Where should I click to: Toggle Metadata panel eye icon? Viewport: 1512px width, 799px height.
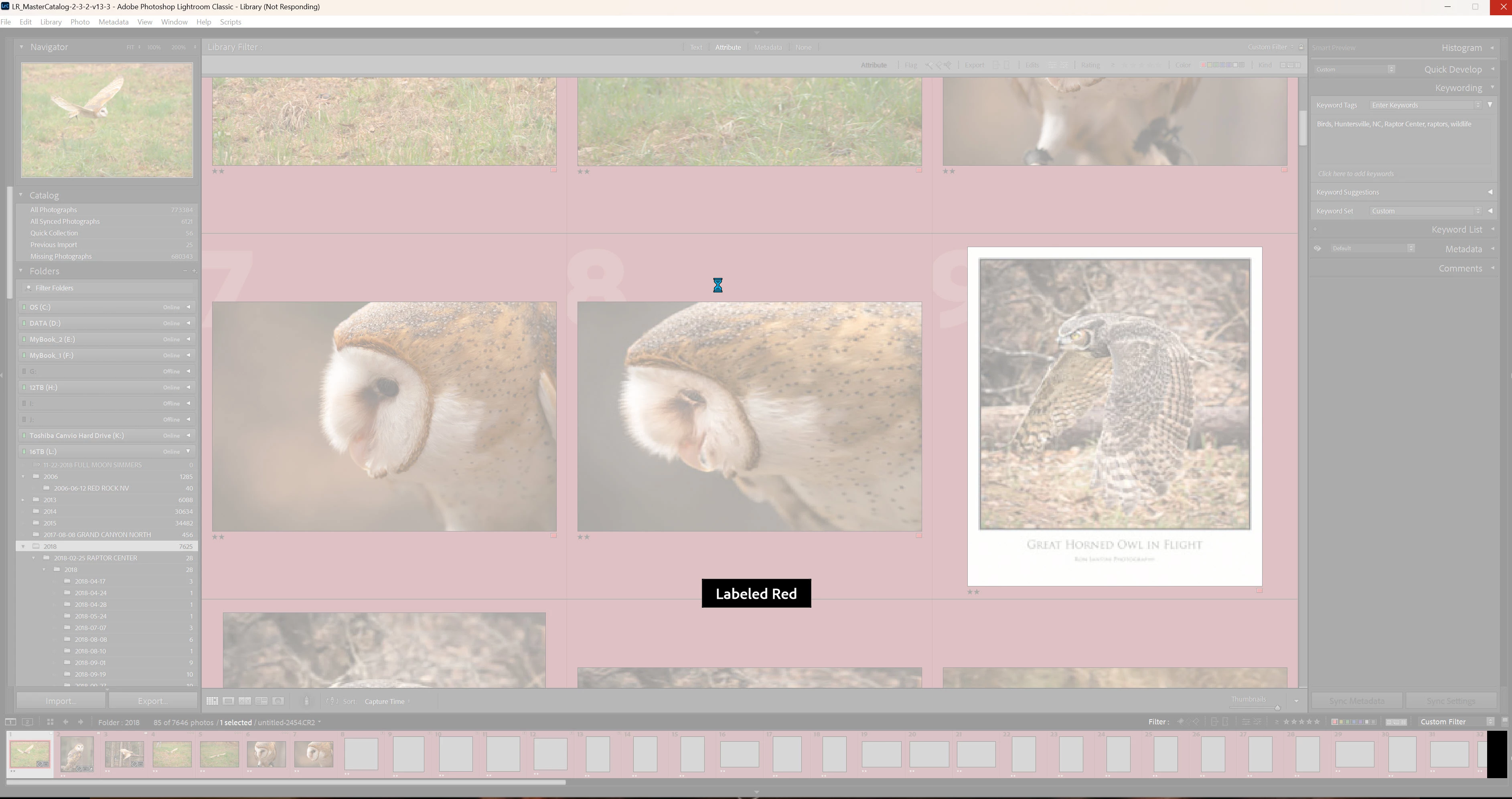tap(1317, 248)
